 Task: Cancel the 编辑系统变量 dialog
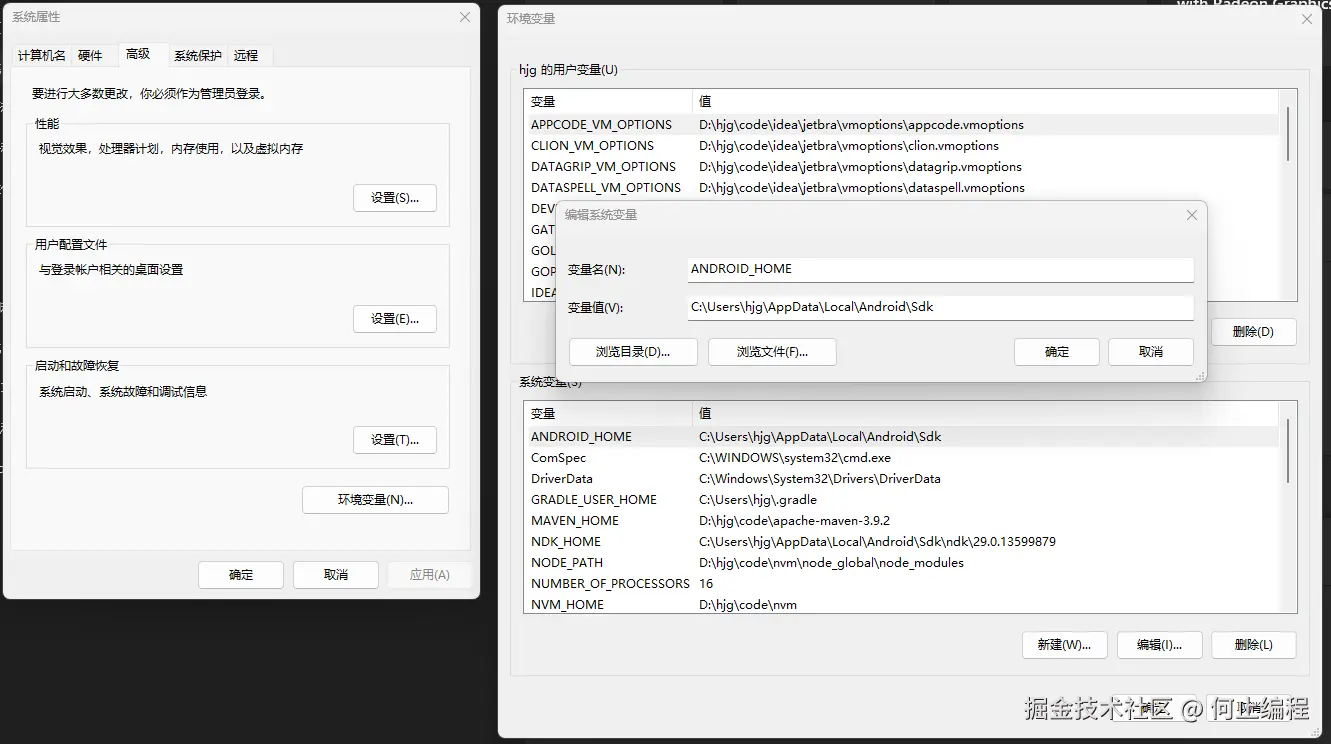pos(1151,352)
